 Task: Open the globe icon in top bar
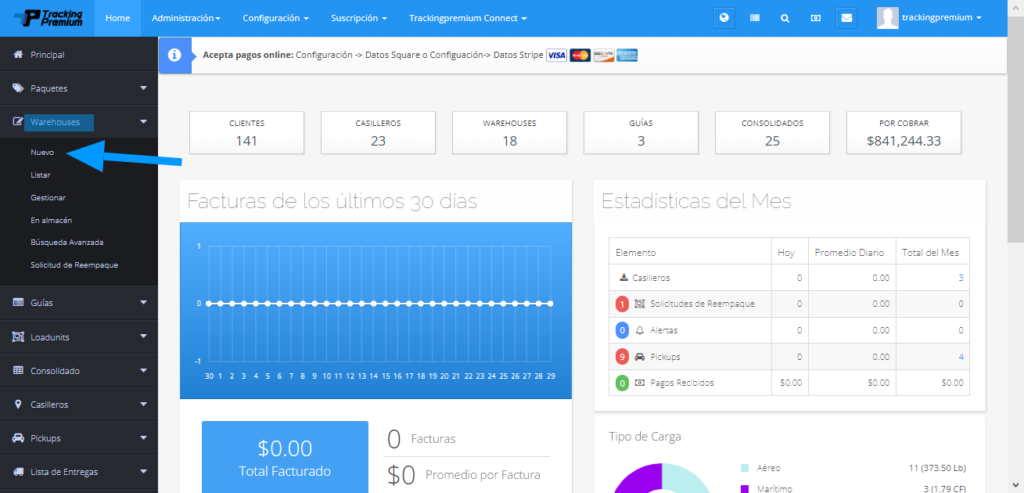point(724,18)
